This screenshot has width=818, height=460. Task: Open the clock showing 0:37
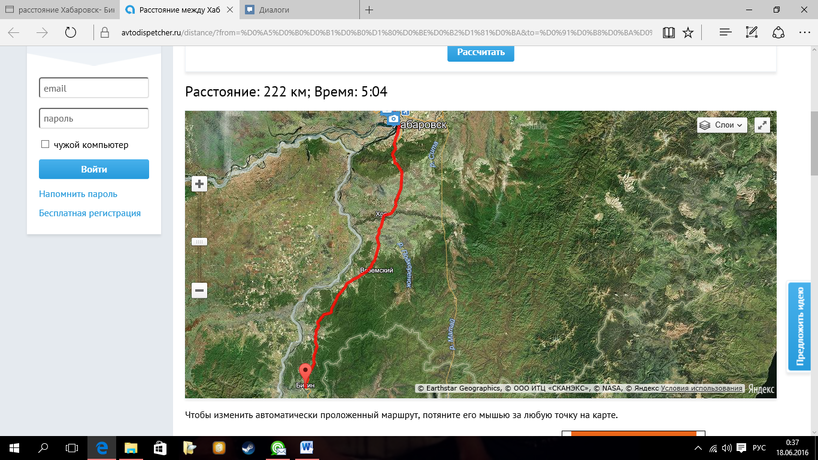tap(791, 448)
